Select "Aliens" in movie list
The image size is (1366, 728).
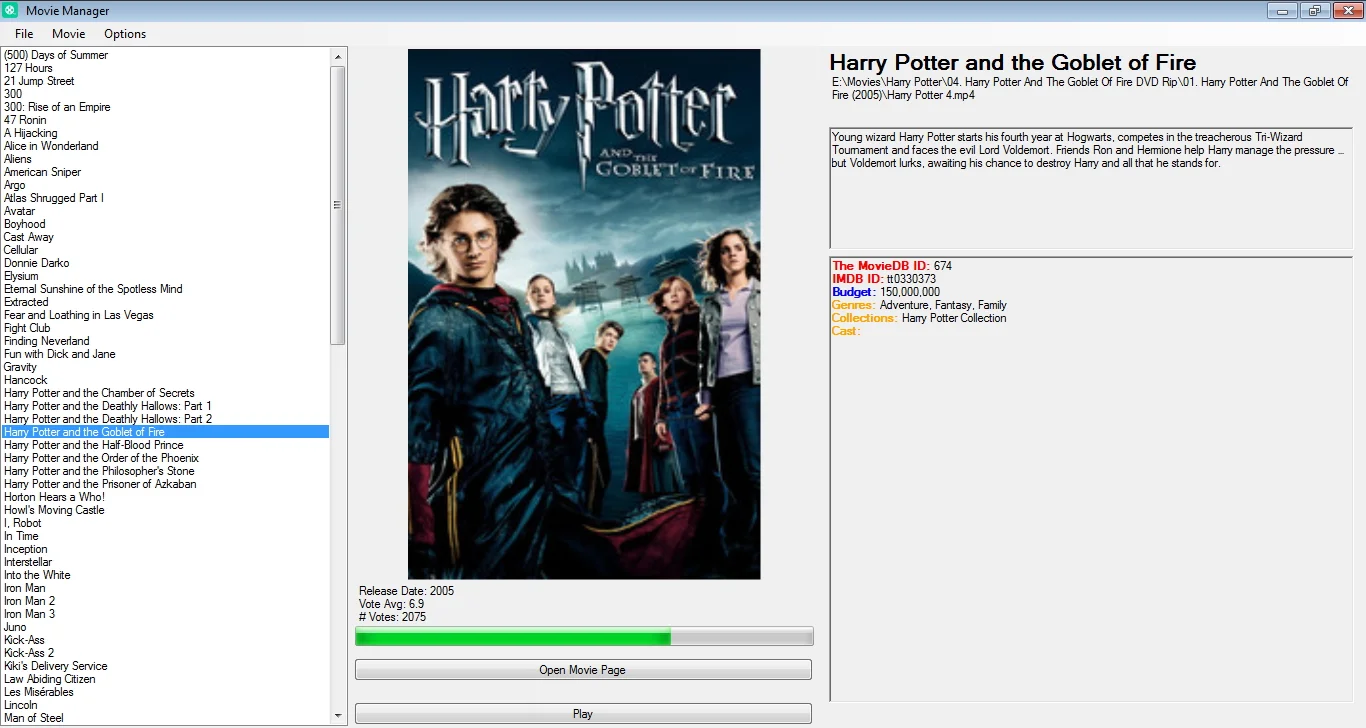pyautogui.click(x=165, y=159)
